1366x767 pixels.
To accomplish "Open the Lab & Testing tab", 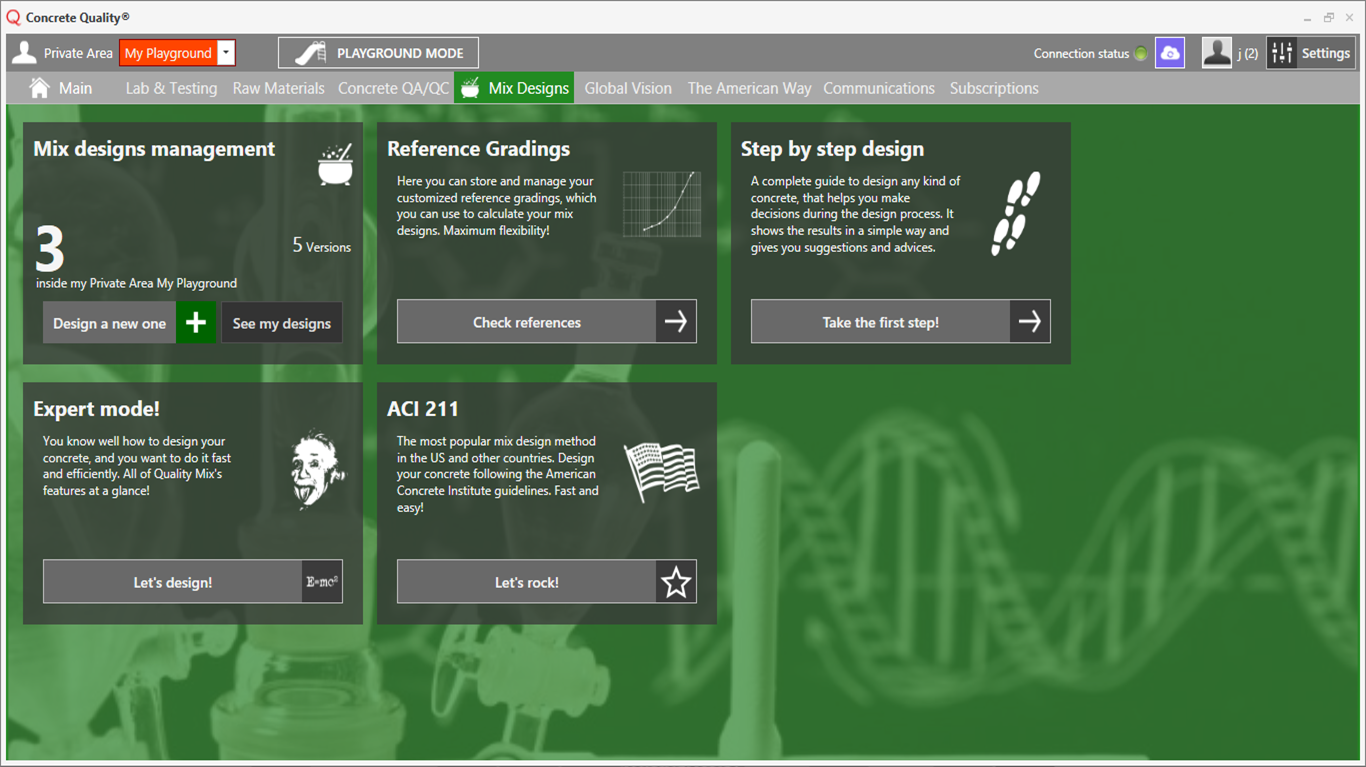I will [171, 88].
